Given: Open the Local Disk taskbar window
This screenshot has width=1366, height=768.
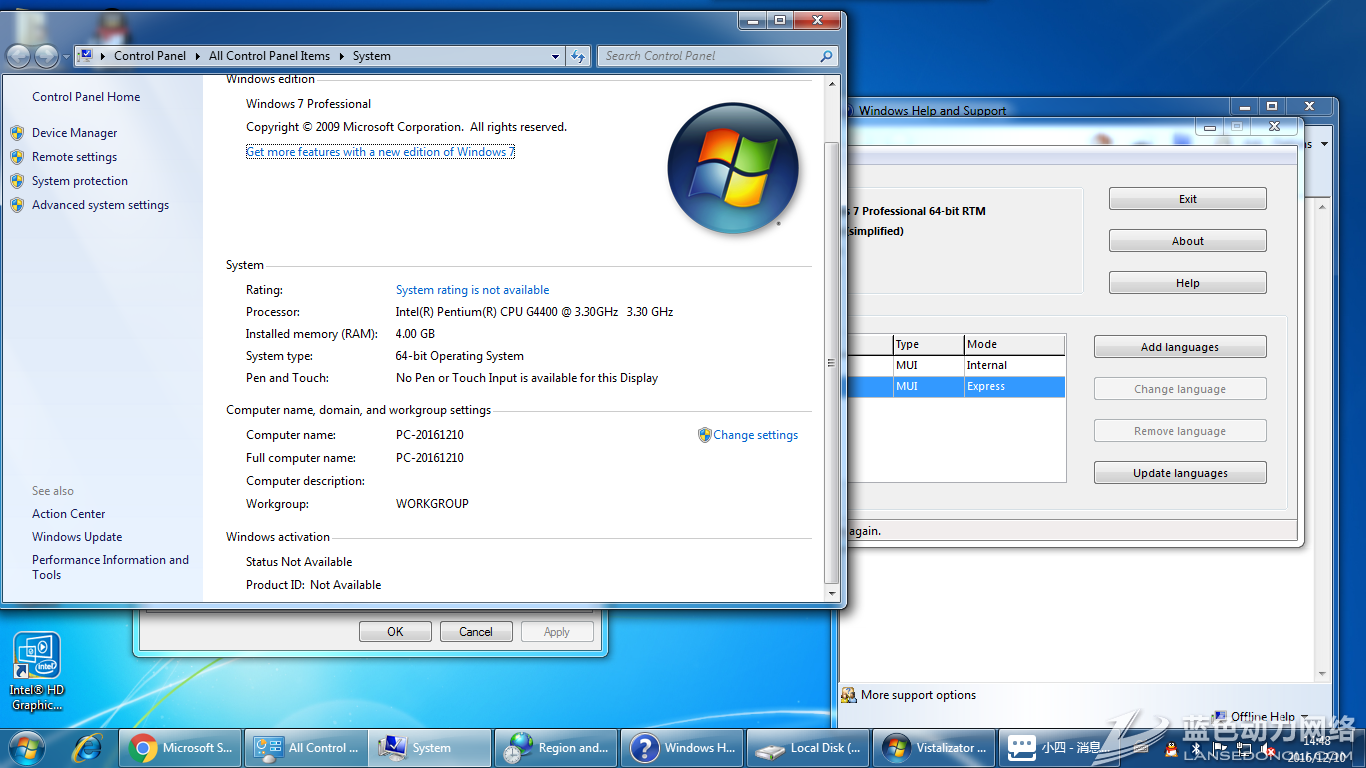Looking at the screenshot, I should [808, 748].
